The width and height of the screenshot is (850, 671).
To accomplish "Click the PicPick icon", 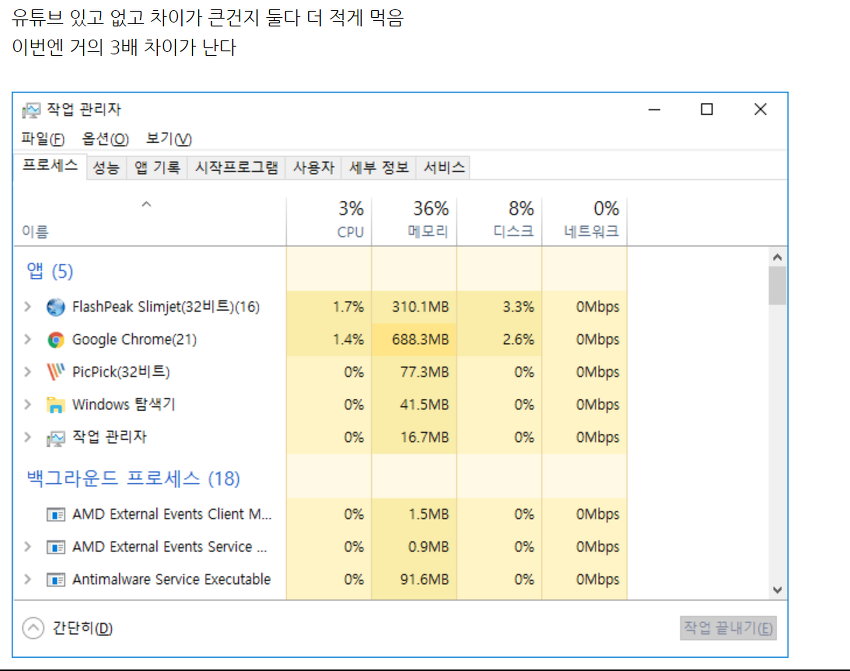I will tap(55, 372).
